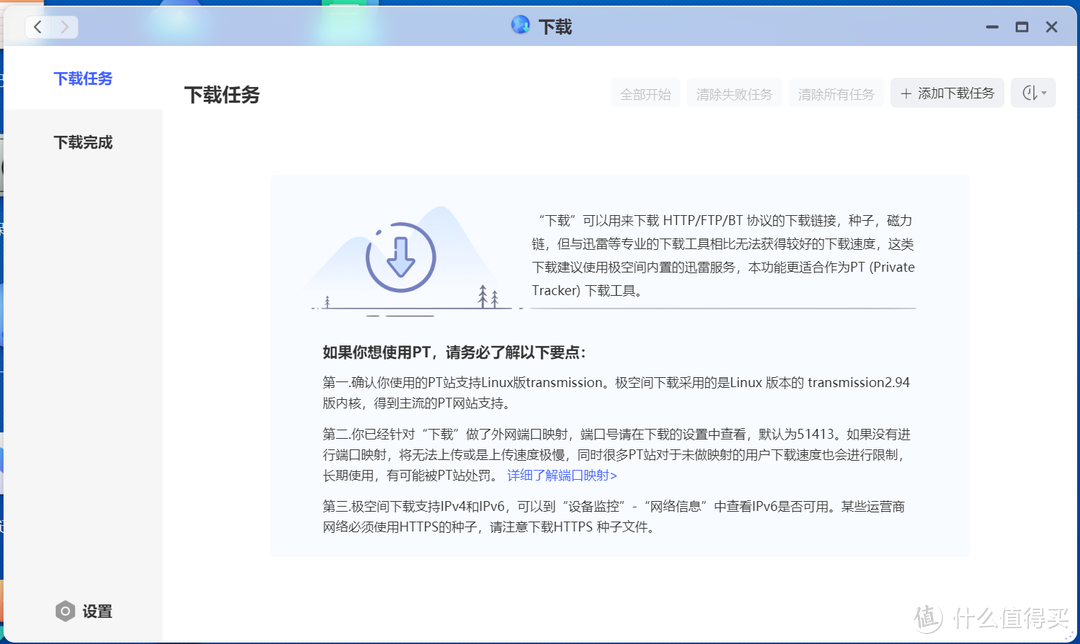
Task: Open the 详细了解端口映射 link
Action: [x=562, y=475]
